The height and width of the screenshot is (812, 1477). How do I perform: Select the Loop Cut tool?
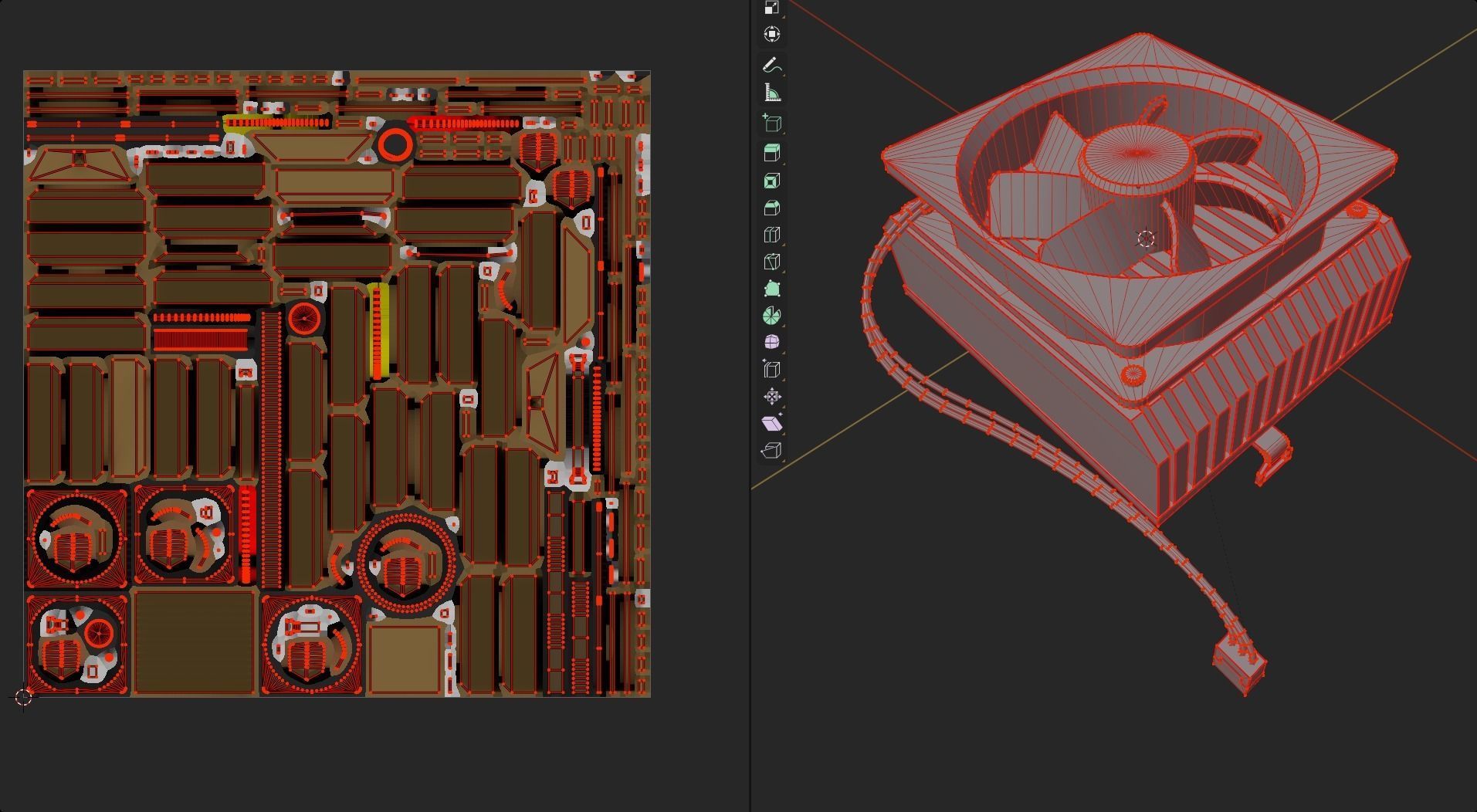[771, 235]
